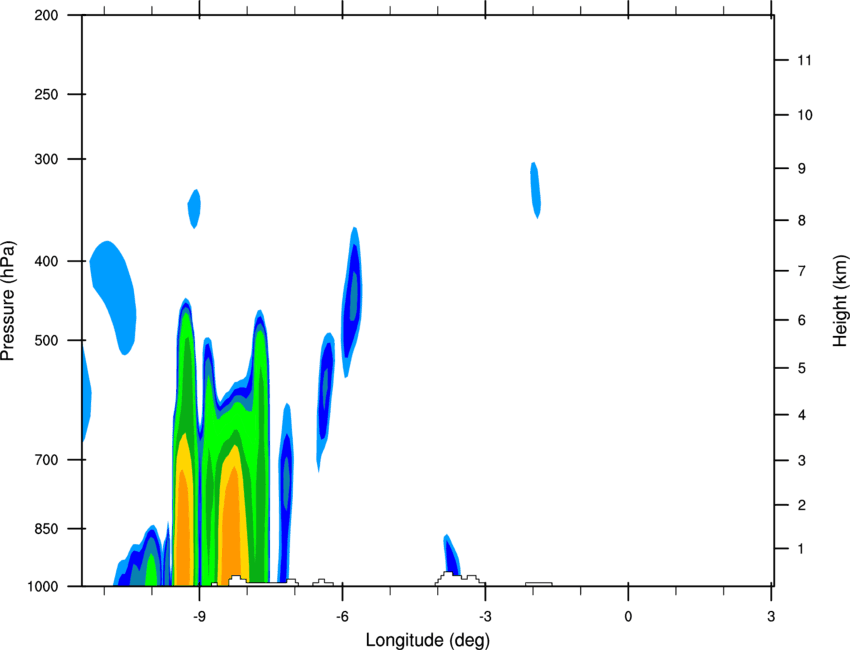
Task: Click the 'Pressure (hPa)' axis title
Action: tap(8, 301)
